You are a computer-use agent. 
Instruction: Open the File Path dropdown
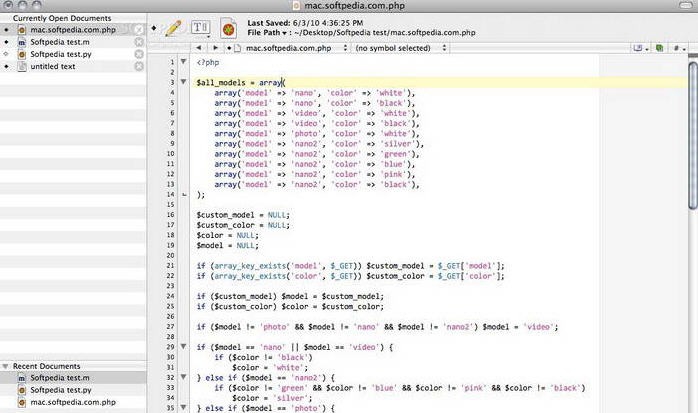[270, 33]
